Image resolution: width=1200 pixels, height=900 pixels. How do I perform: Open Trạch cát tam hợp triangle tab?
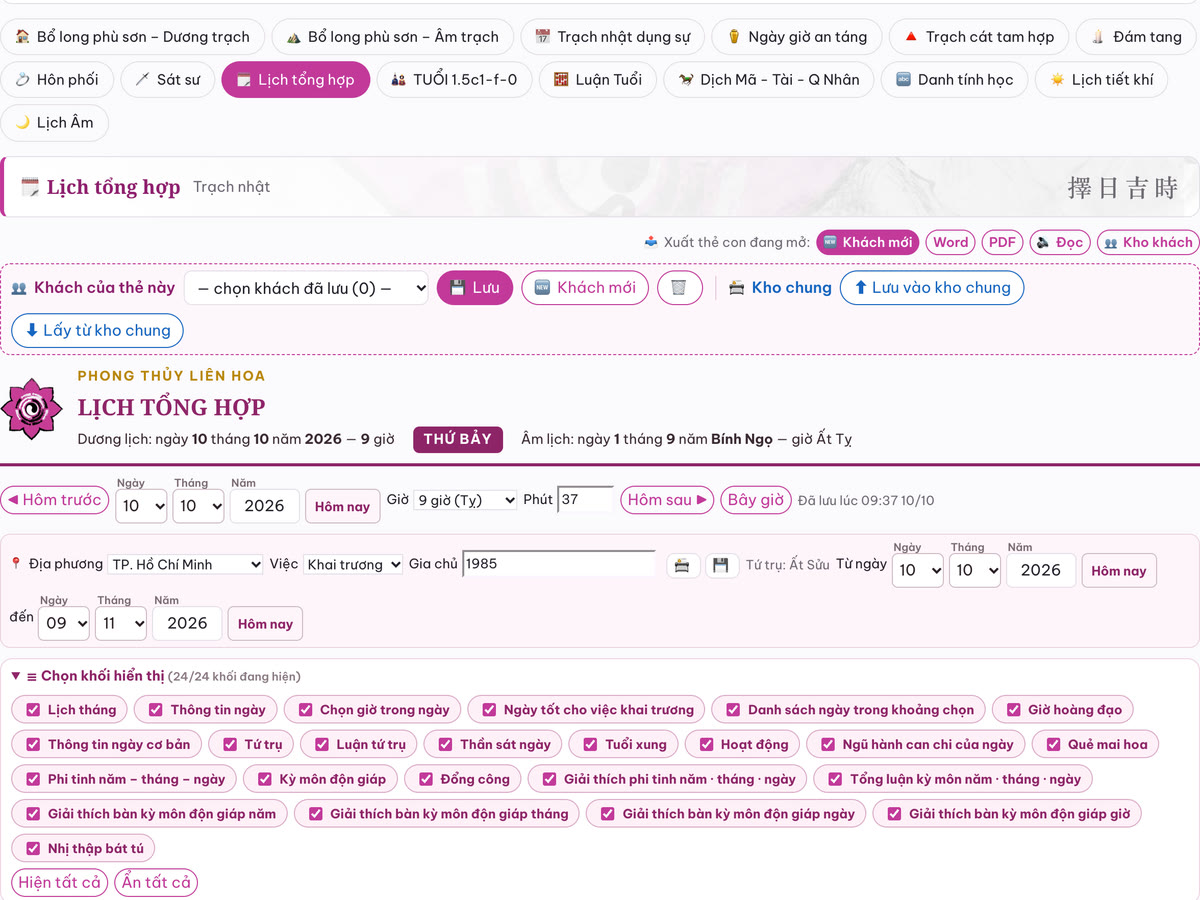coord(978,37)
